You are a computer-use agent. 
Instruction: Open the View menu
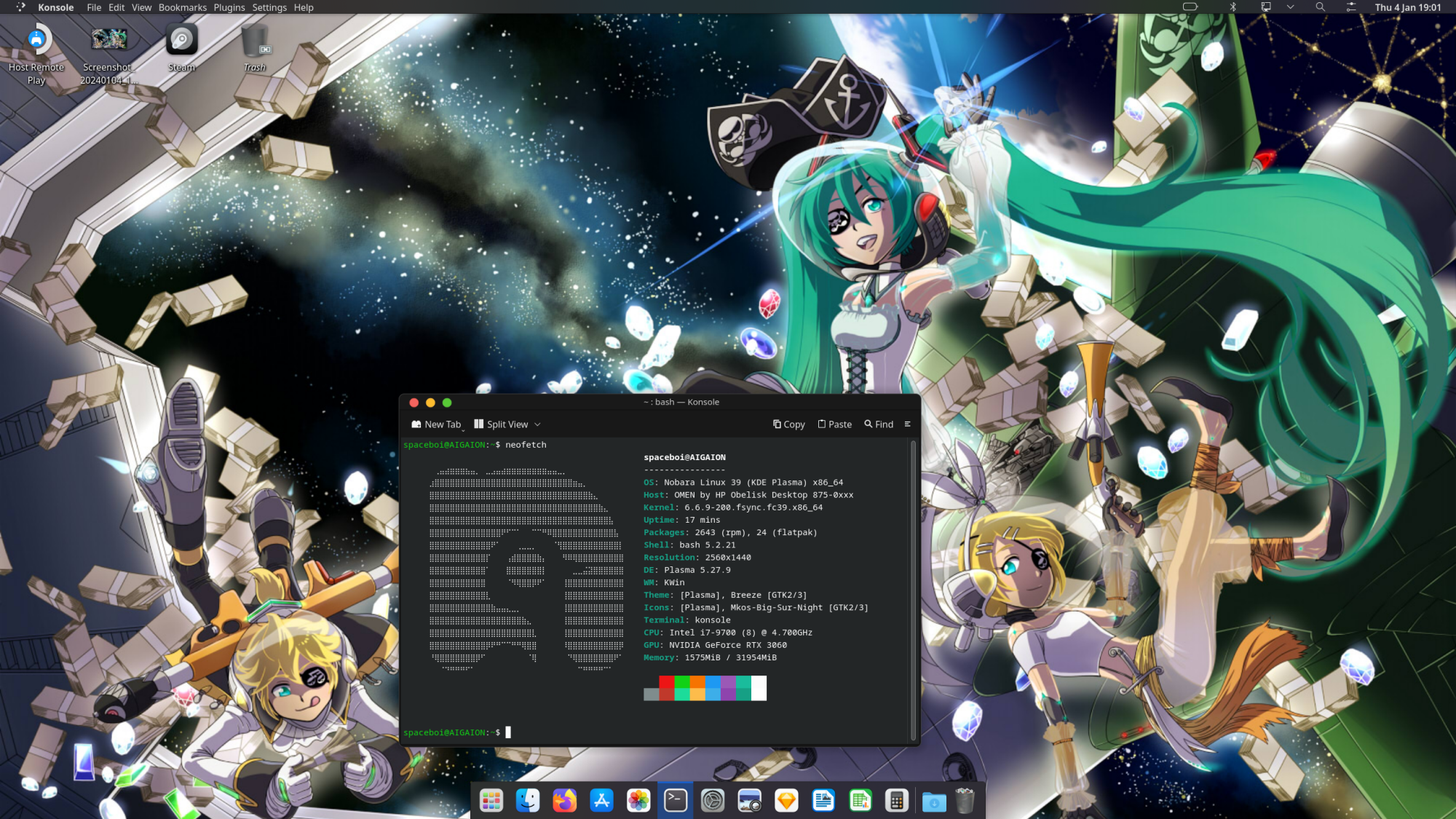coord(141,7)
